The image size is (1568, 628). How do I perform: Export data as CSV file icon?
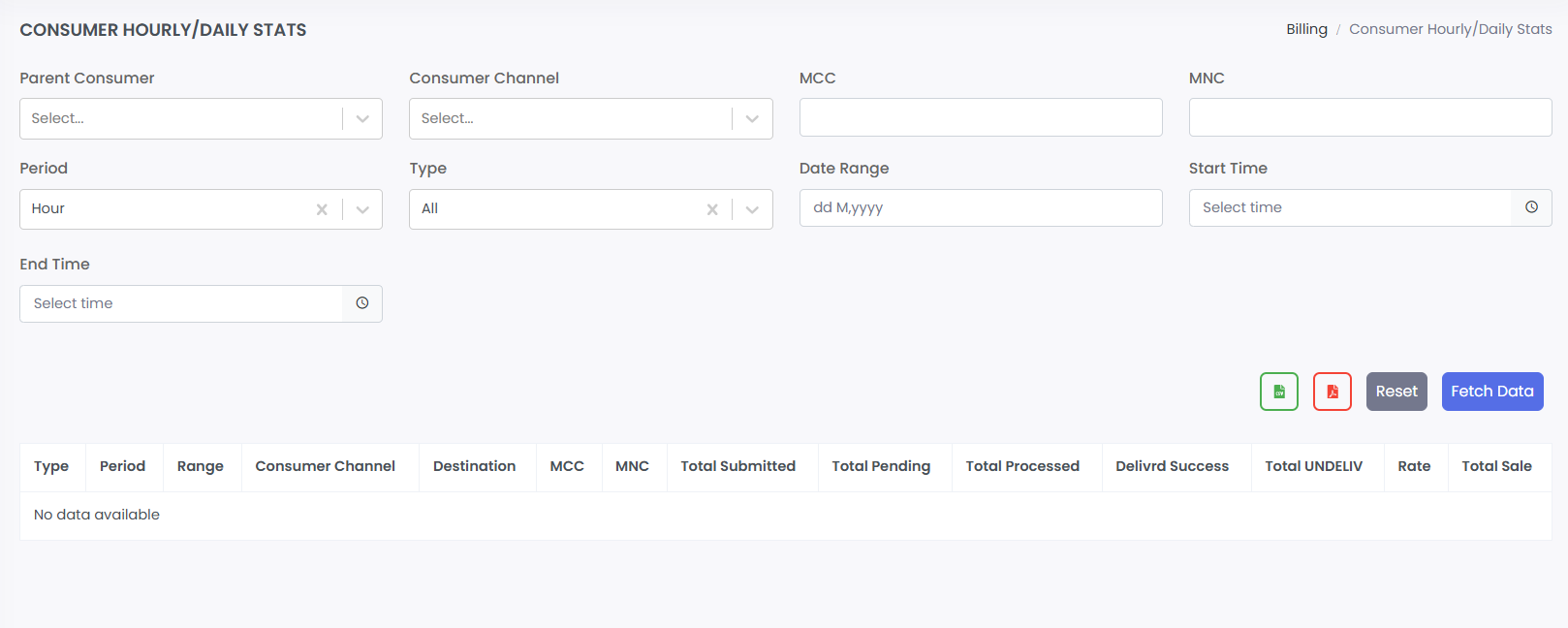pyautogui.click(x=1278, y=392)
